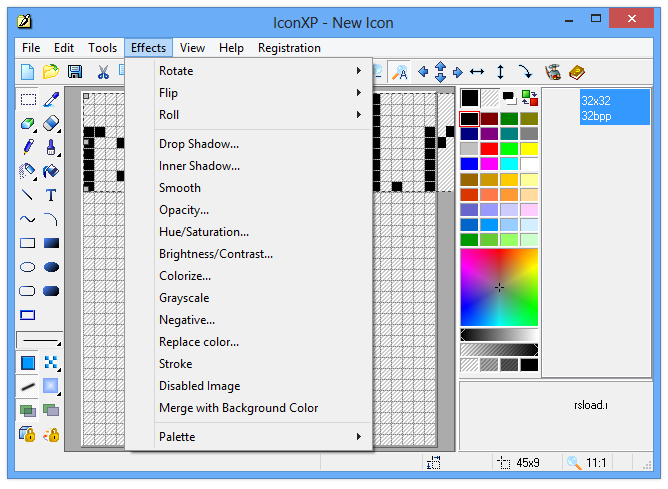The height and width of the screenshot is (489, 668).
Task: Click the Save floppy disk icon
Action: 75,72
